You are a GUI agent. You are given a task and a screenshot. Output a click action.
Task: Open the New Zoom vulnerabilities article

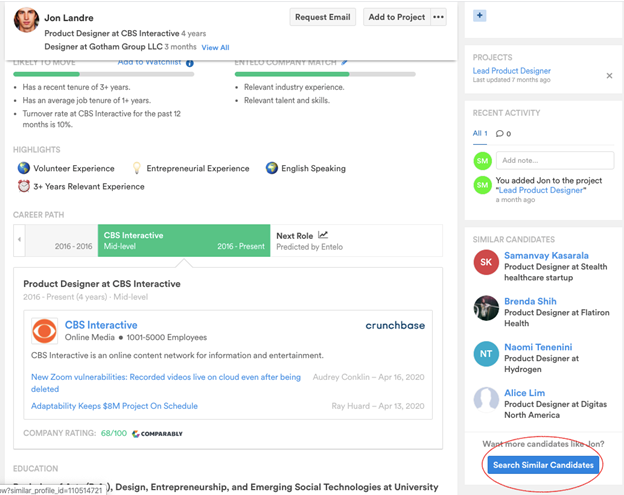(x=166, y=383)
